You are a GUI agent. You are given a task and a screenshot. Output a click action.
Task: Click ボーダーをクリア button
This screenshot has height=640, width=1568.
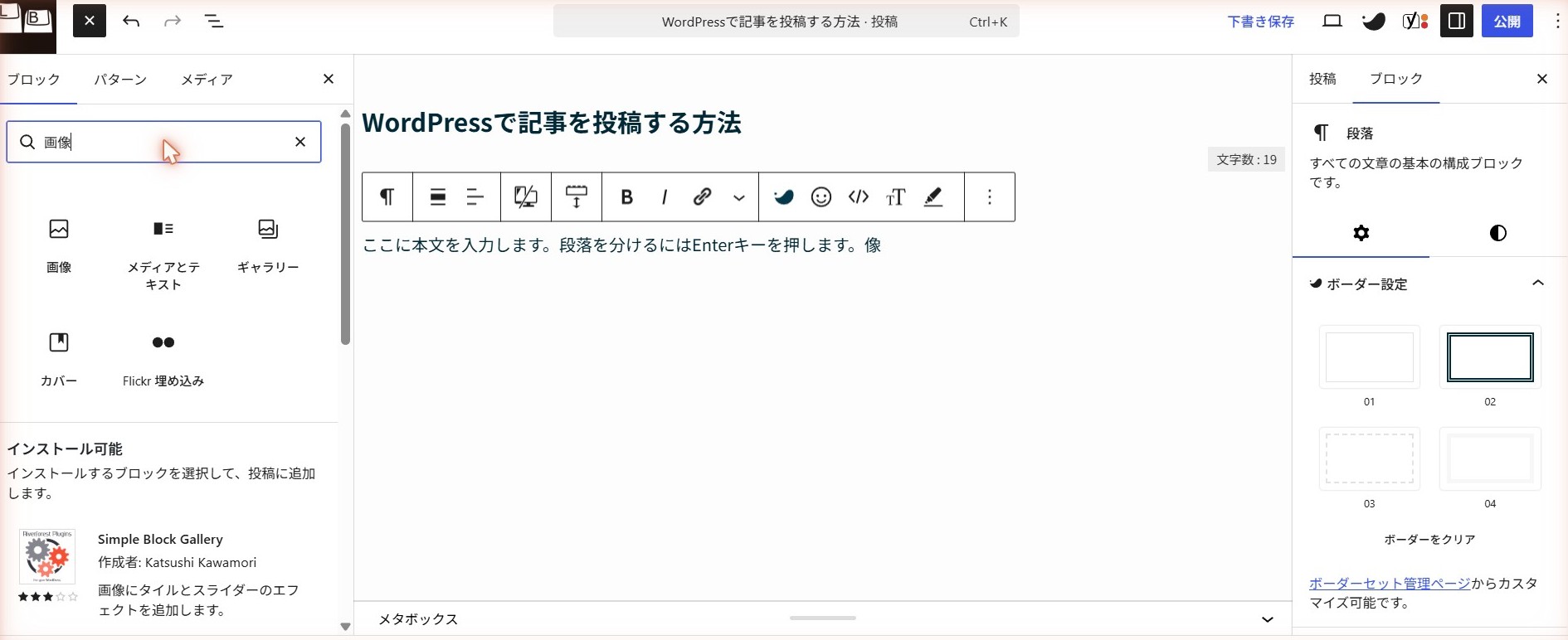tap(1429, 540)
